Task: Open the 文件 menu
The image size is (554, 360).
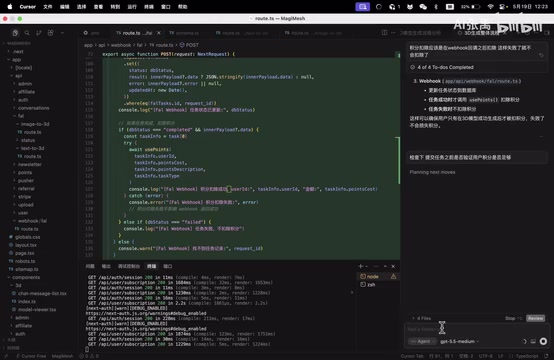Action: [48, 6]
